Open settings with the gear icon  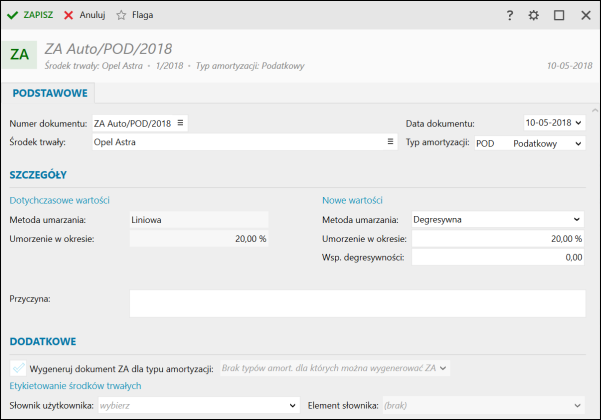click(534, 15)
